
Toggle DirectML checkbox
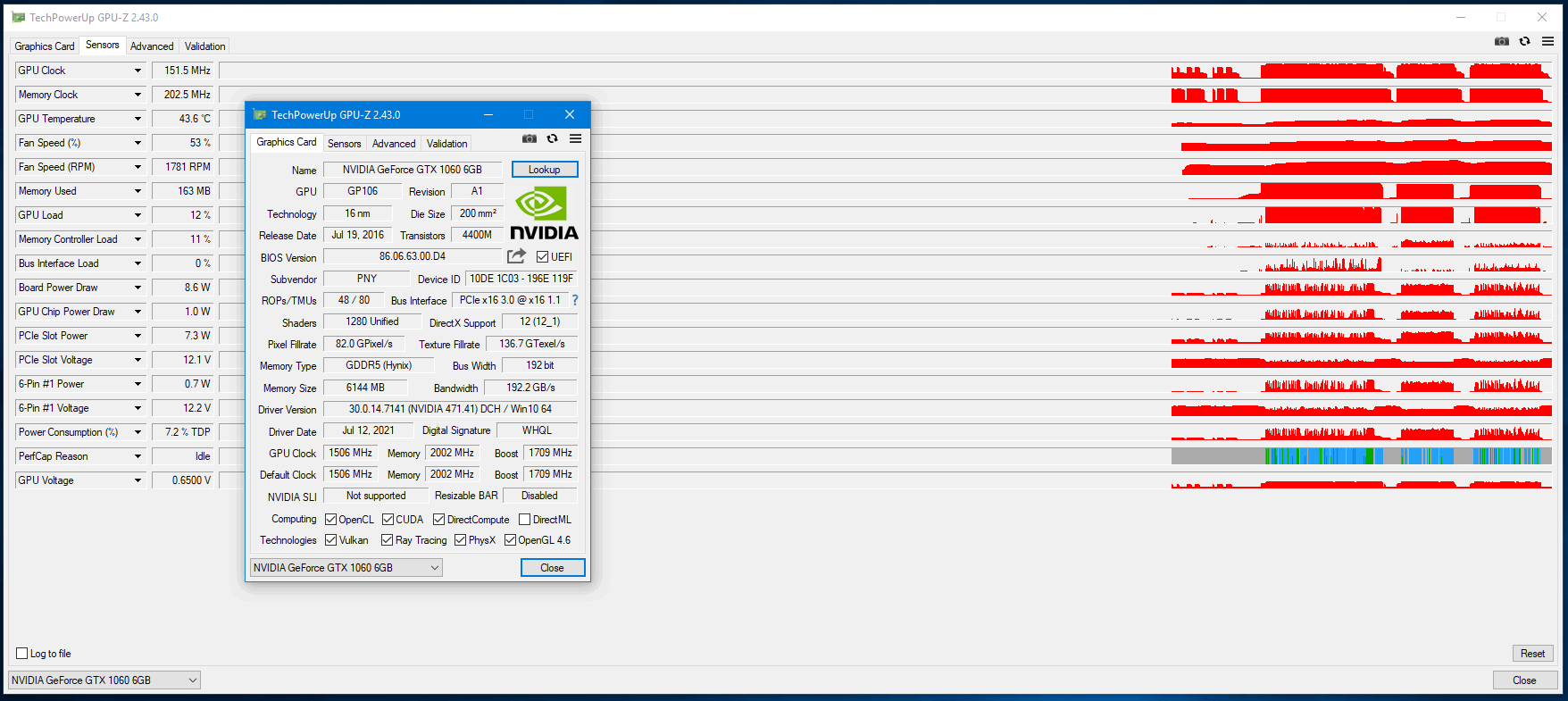(524, 520)
